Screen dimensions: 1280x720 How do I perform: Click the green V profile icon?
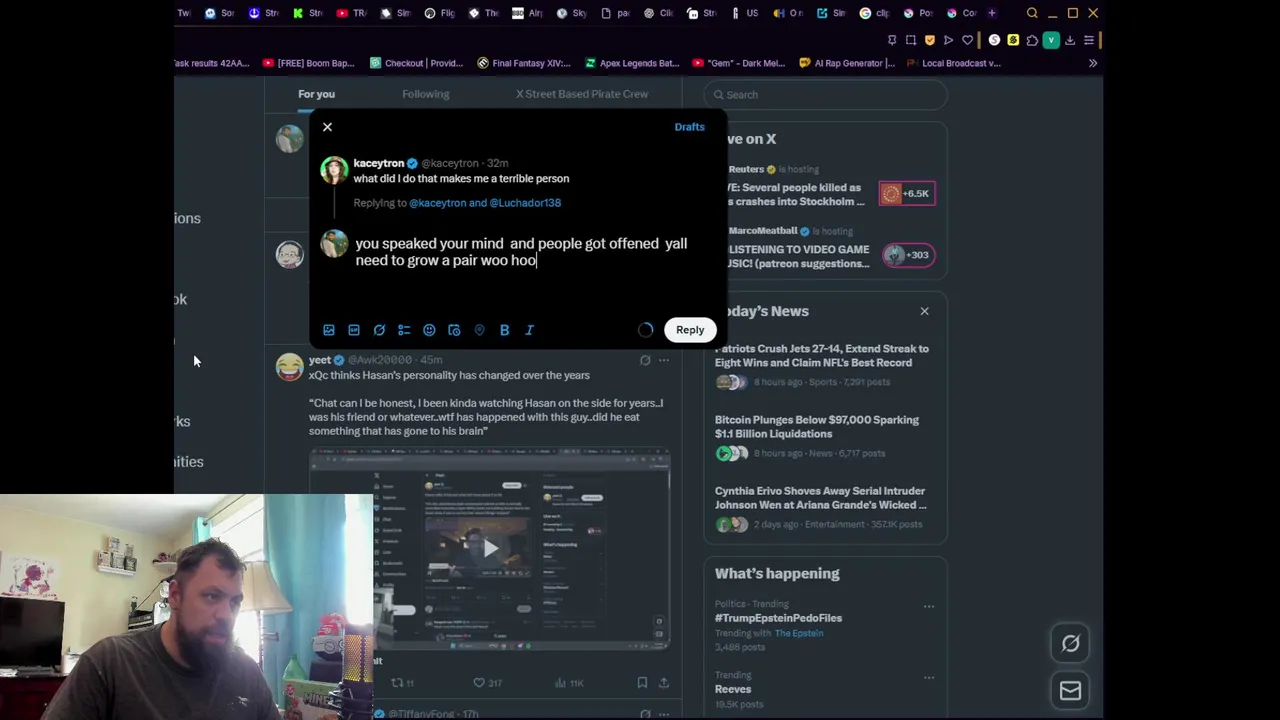coord(1051,40)
